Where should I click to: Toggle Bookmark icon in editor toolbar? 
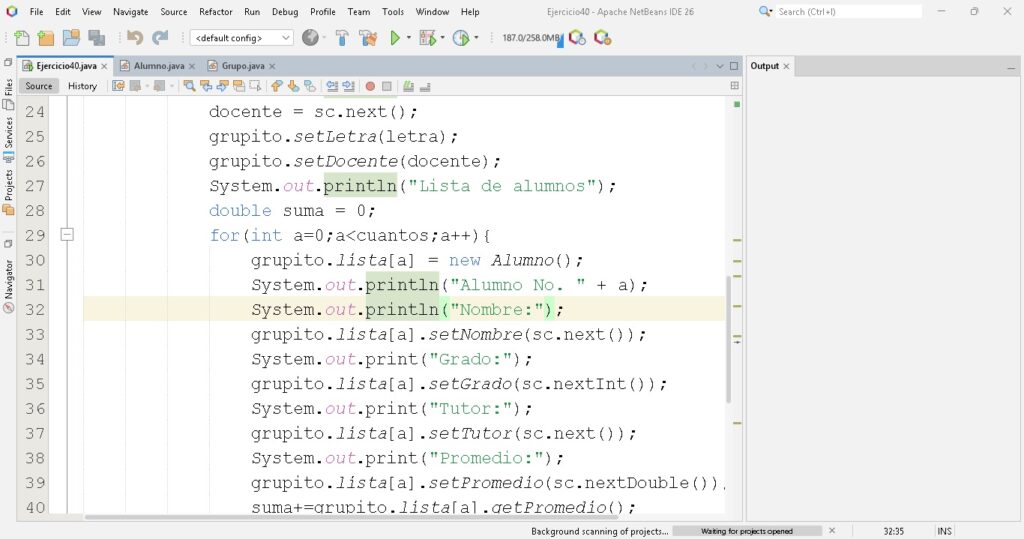click(x=310, y=86)
